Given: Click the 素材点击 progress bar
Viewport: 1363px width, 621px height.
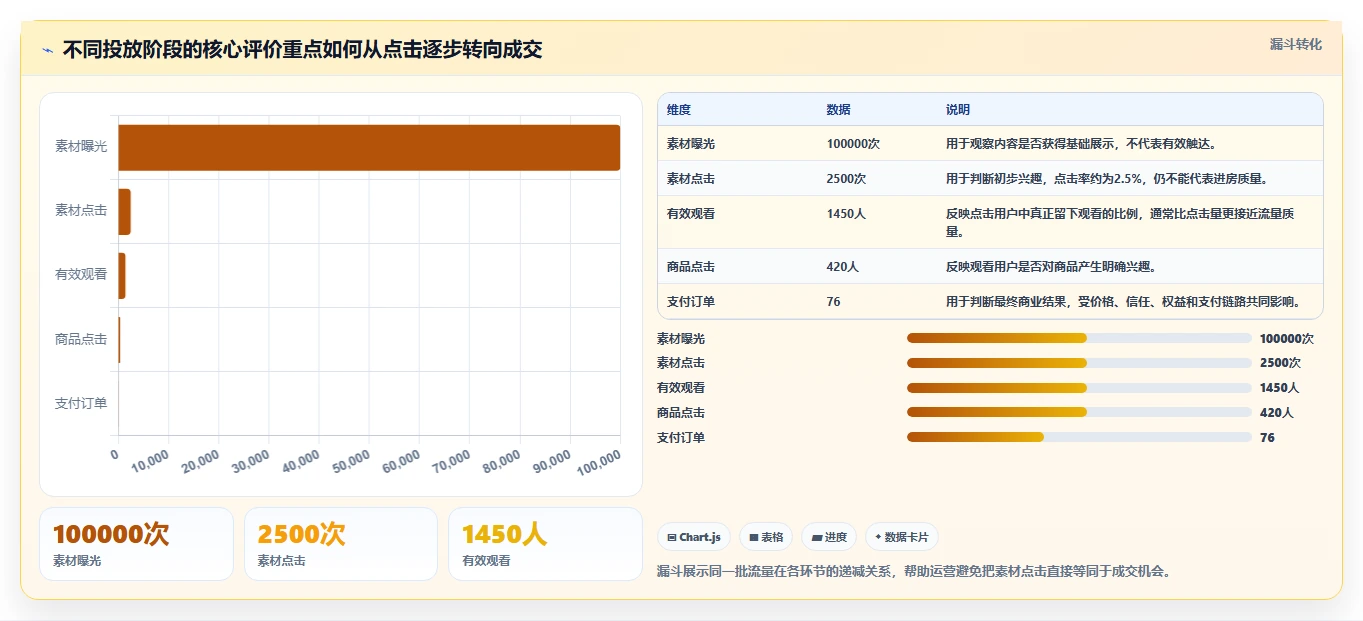Looking at the screenshot, I should [x=1079, y=363].
